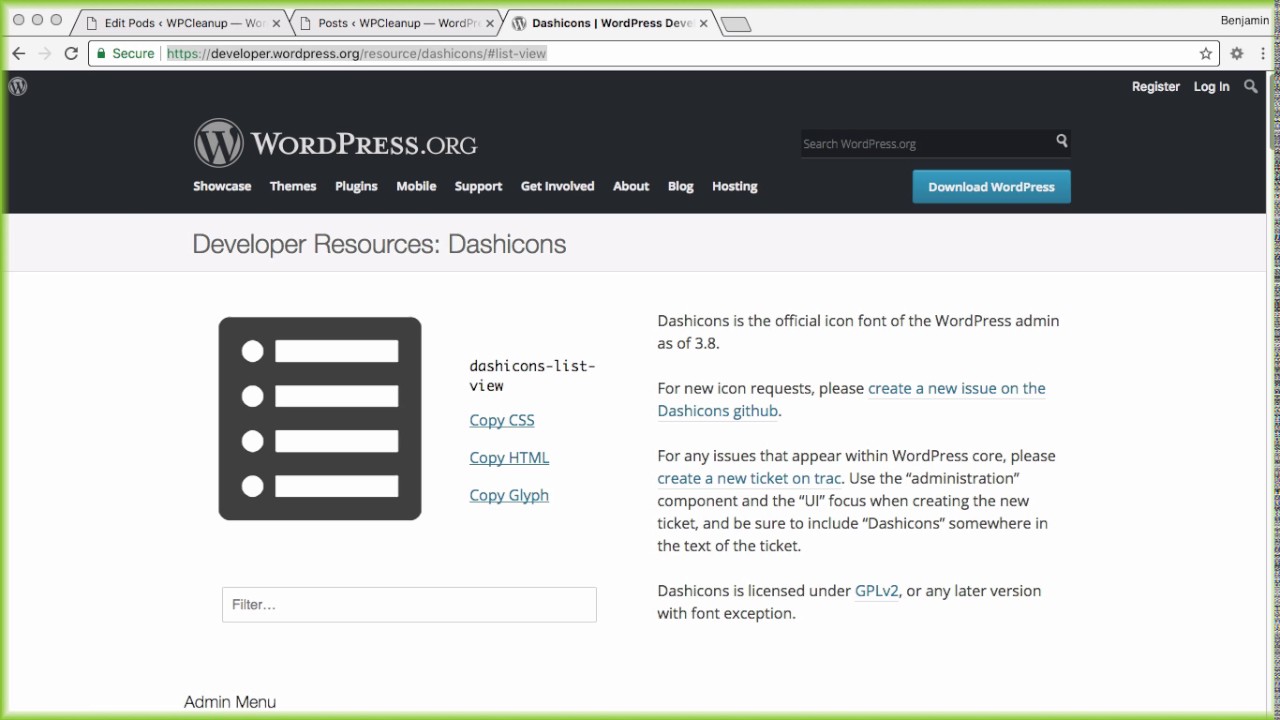Click the browser address bar URL
The width and height of the screenshot is (1280, 720).
[x=356, y=54]
